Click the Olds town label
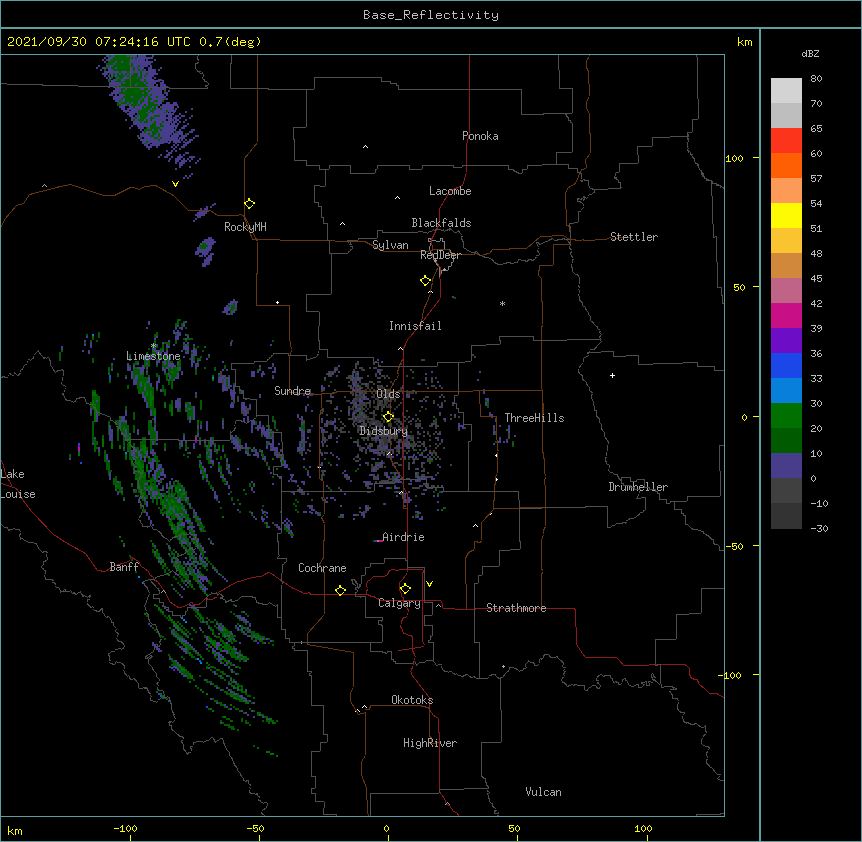 point(388,394)
